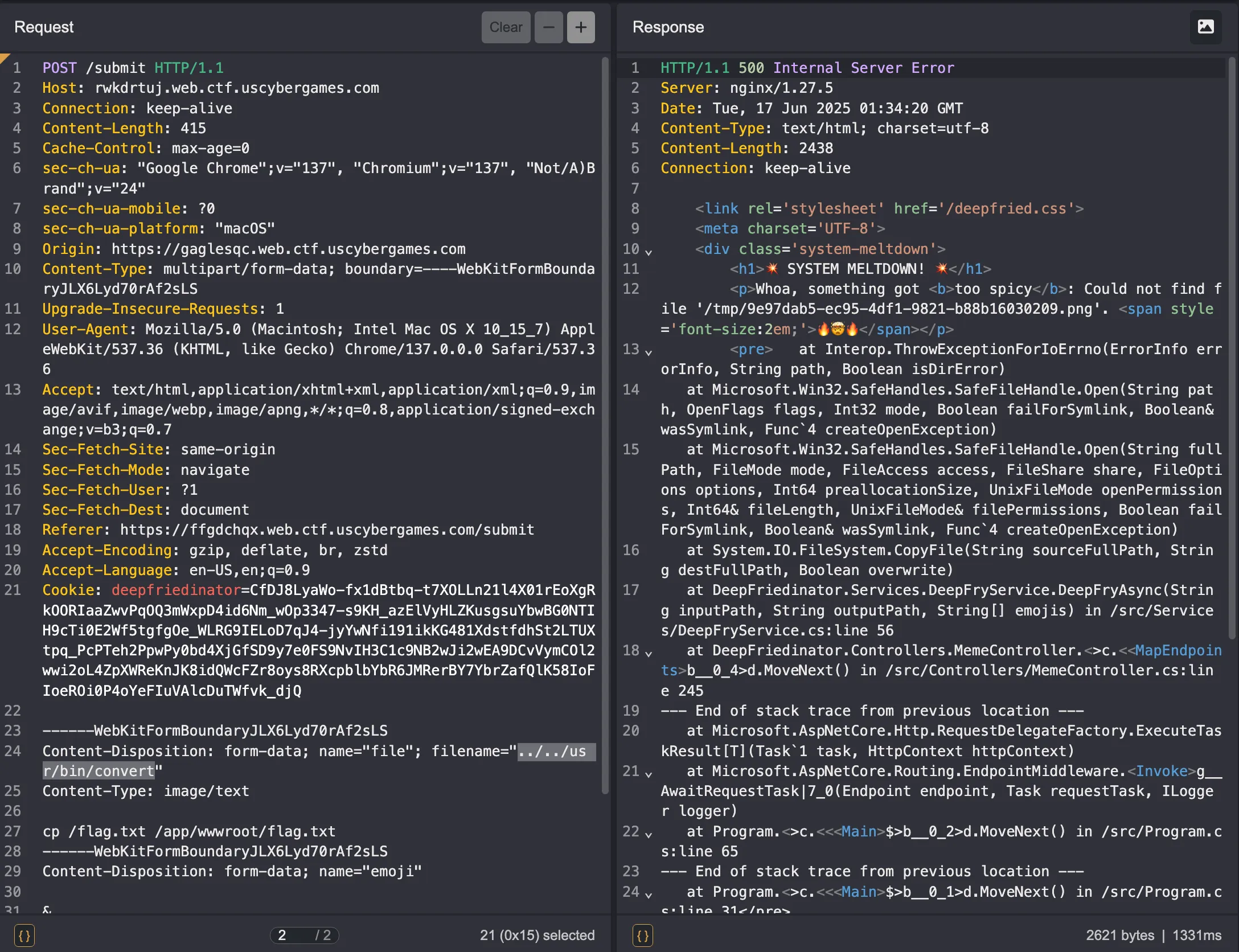Click the image preview icon in Response header
This screenshot has width=1239, height=952.
[1205, 27]
